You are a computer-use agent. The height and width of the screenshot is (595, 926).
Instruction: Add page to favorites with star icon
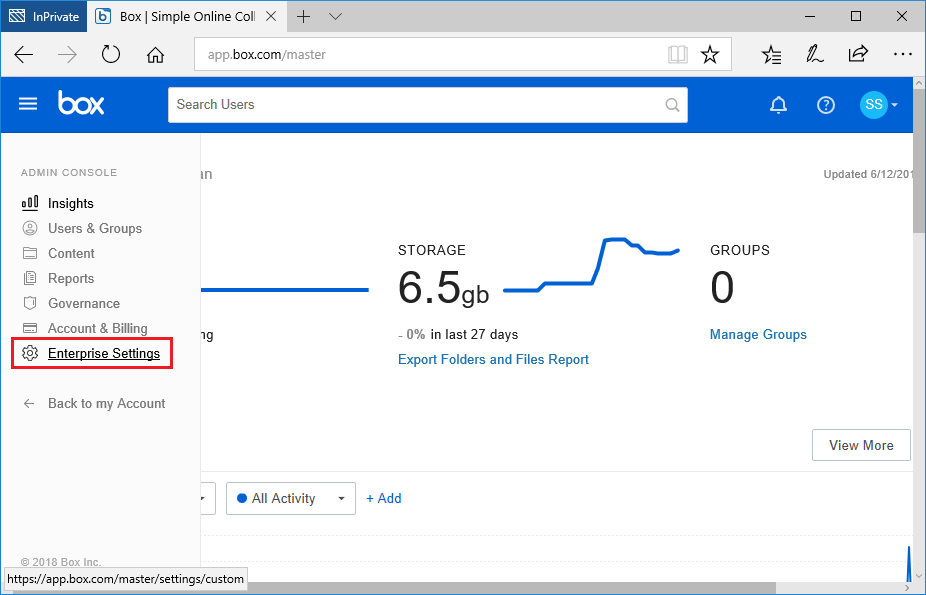pos(710,55)
